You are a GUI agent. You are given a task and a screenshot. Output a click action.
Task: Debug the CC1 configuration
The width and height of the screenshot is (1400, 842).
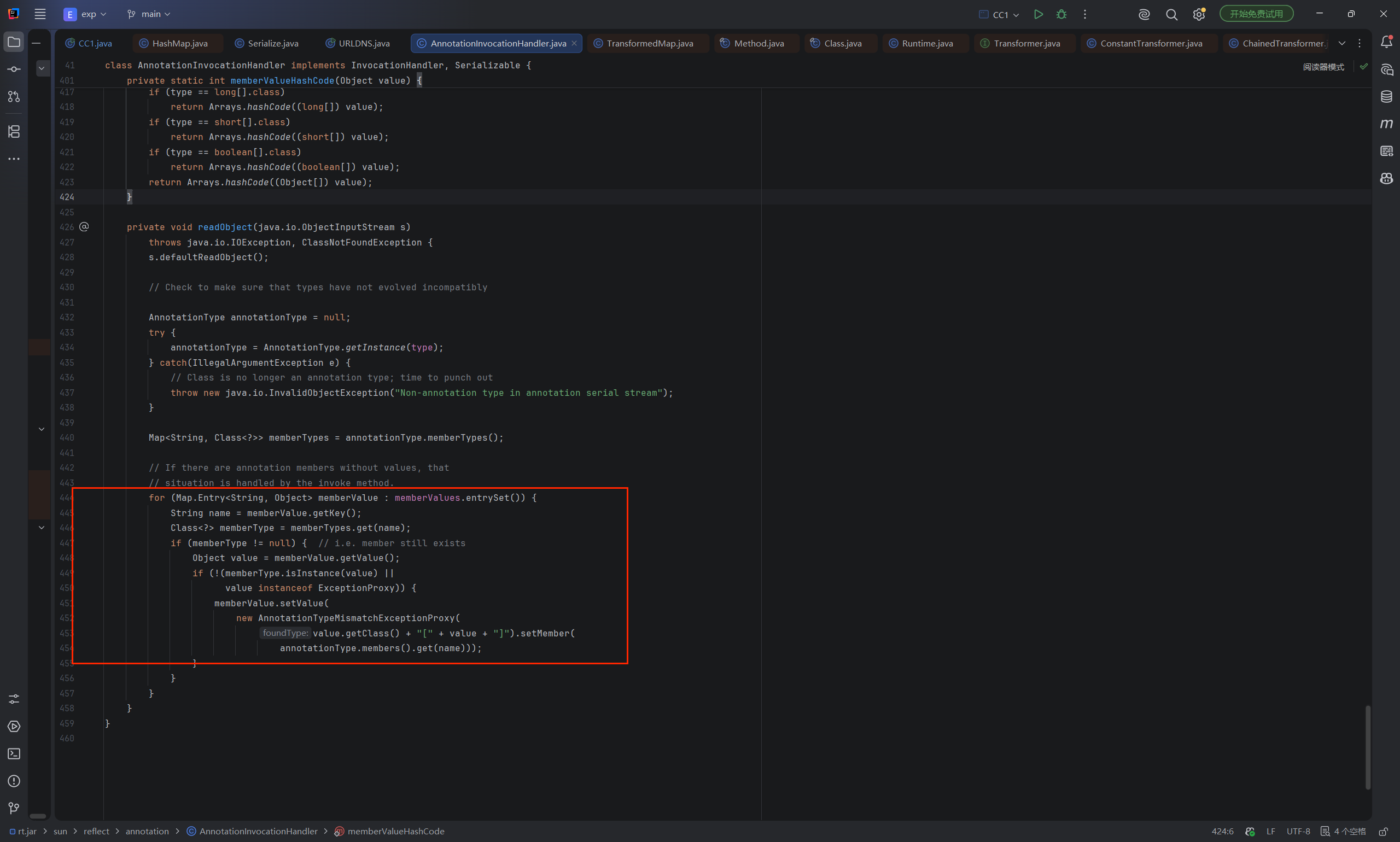[x=1061, y=14]
